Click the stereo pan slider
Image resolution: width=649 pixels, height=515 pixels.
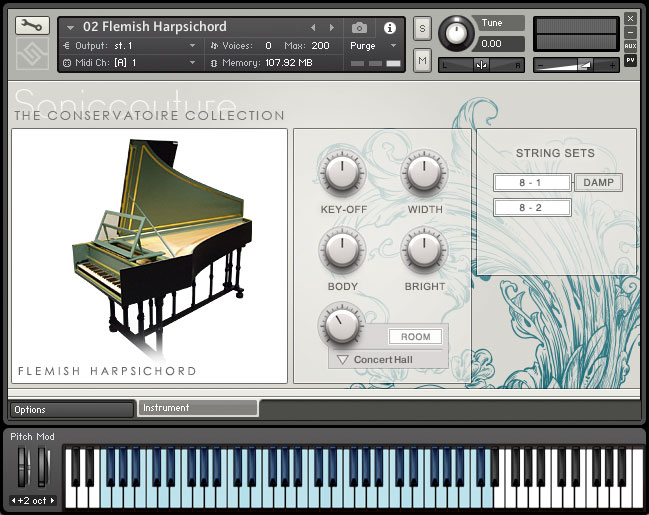coord(482,65)
